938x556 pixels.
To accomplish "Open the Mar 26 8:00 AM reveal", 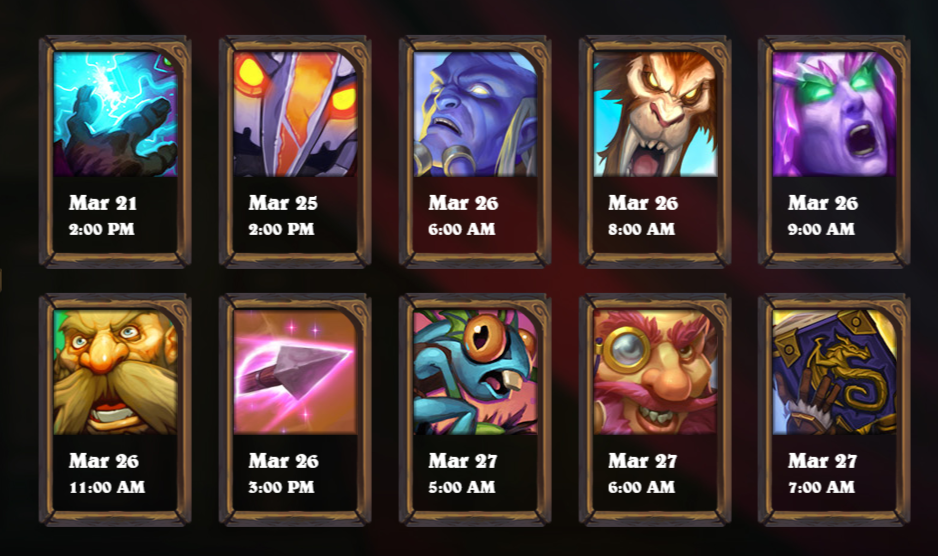I will pos(643,215).
